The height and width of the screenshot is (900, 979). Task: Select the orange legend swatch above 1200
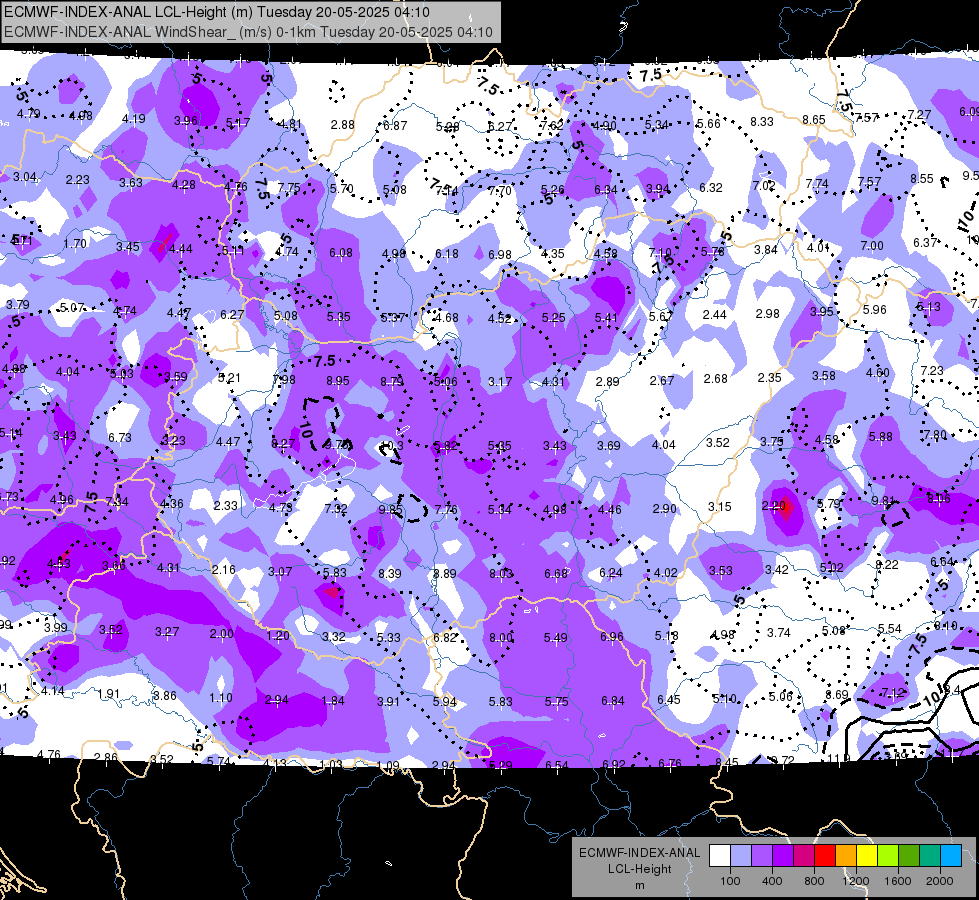point(846,856)
